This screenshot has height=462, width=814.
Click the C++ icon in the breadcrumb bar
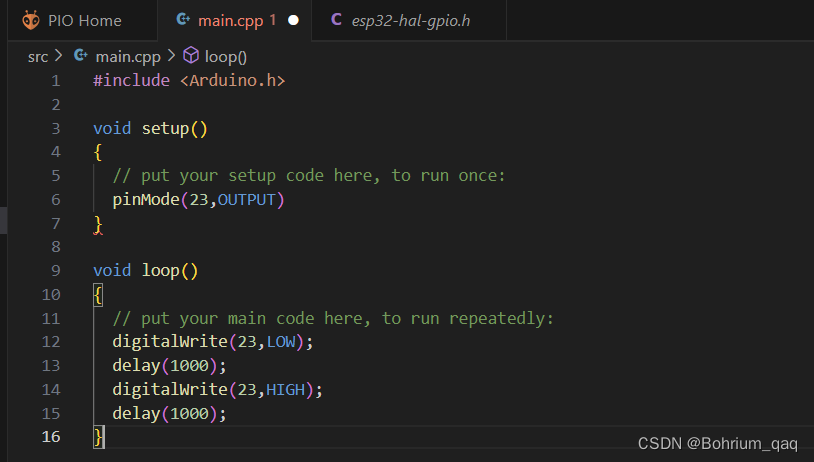(80, 55)
